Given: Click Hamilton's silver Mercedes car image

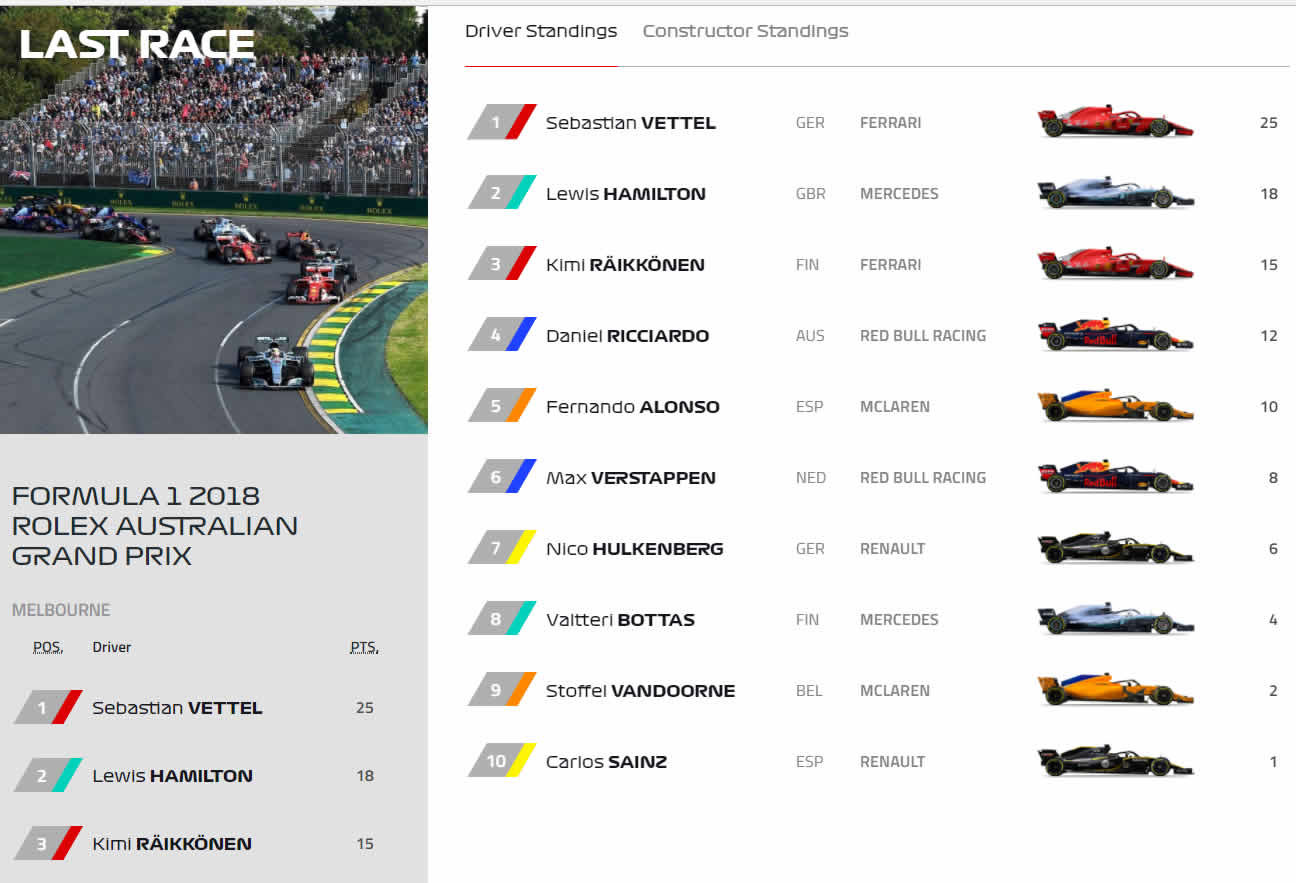Looking at the screenshot, I should (x=1115, y=194).
